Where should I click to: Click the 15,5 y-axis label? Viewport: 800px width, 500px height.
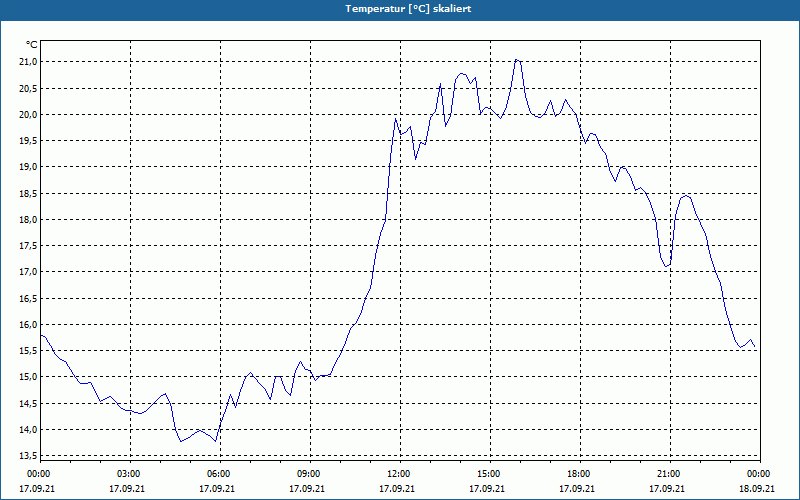tap(29, 351)
